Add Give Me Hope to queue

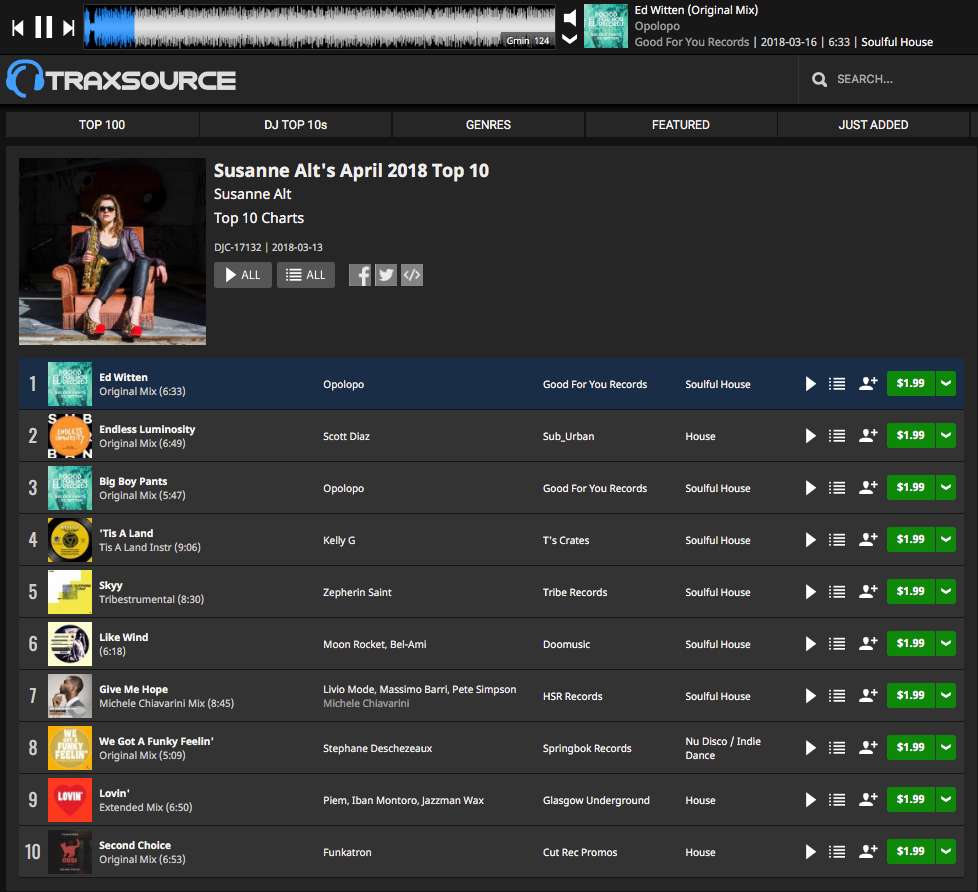tap(837, 696)
